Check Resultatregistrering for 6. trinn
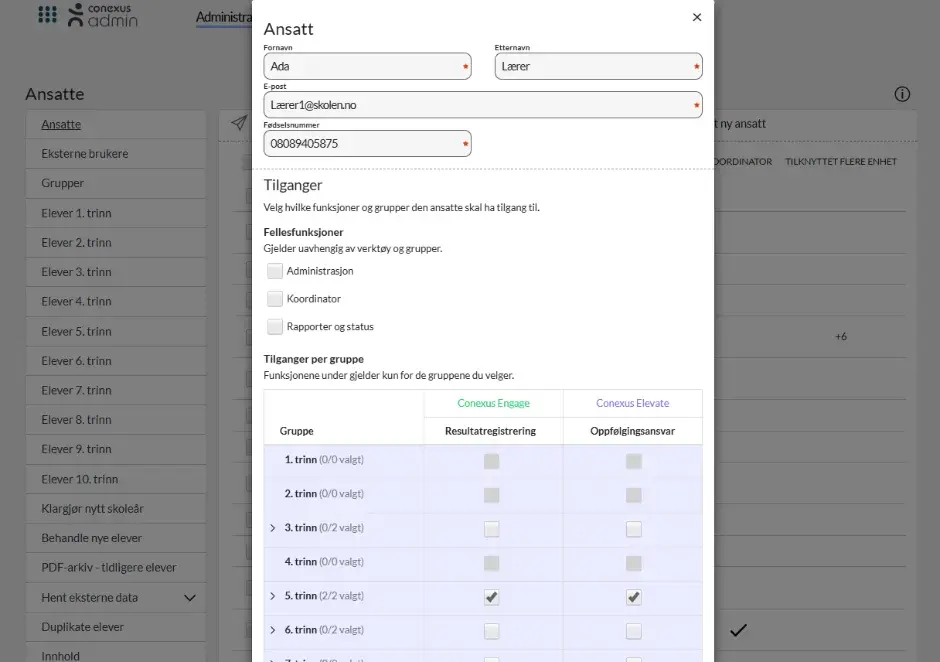 [x=492, y=631]
